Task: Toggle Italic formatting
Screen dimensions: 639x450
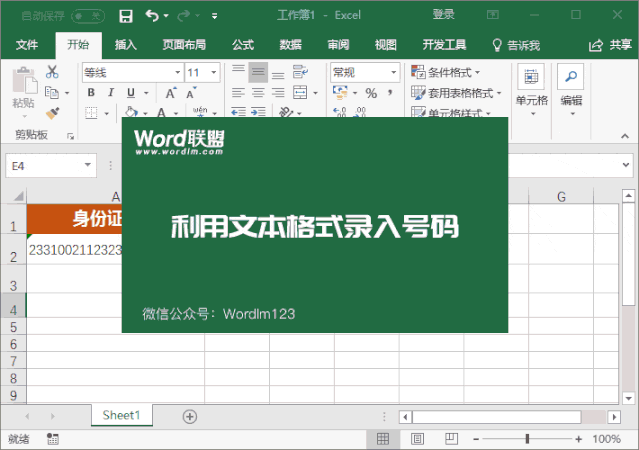Action: (x=111, y=93)
